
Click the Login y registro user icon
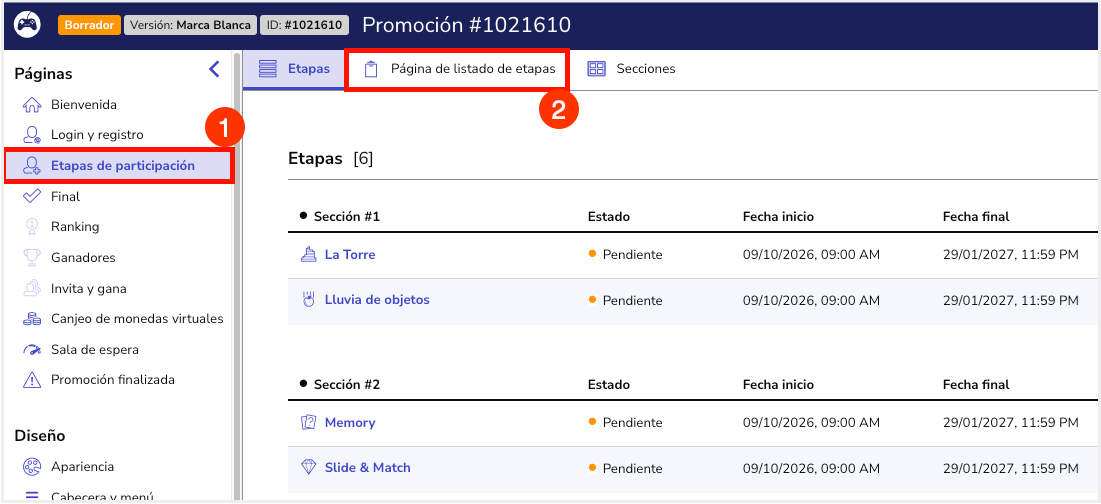32,135
